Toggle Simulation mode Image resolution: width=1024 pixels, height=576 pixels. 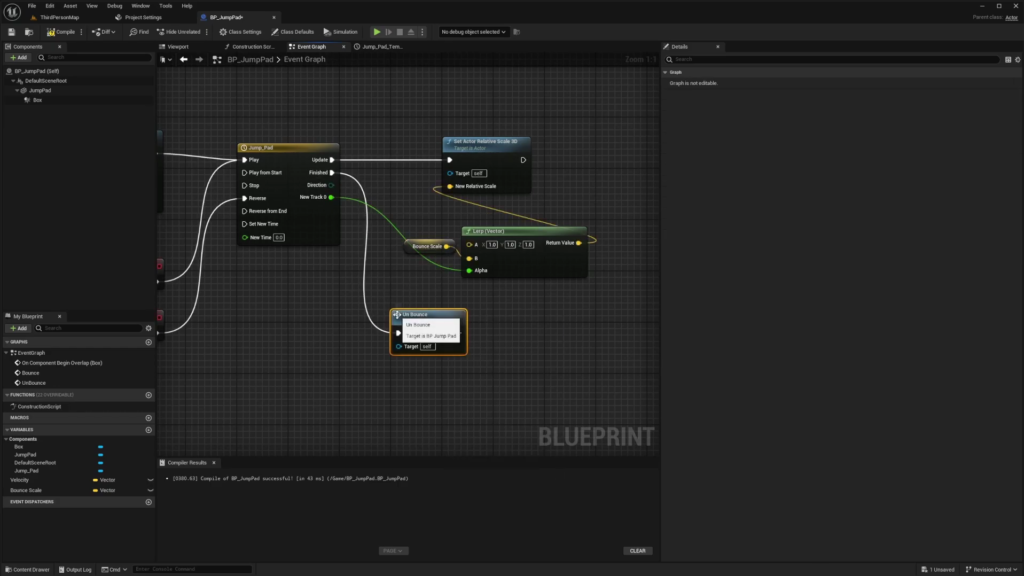(340, 31)
